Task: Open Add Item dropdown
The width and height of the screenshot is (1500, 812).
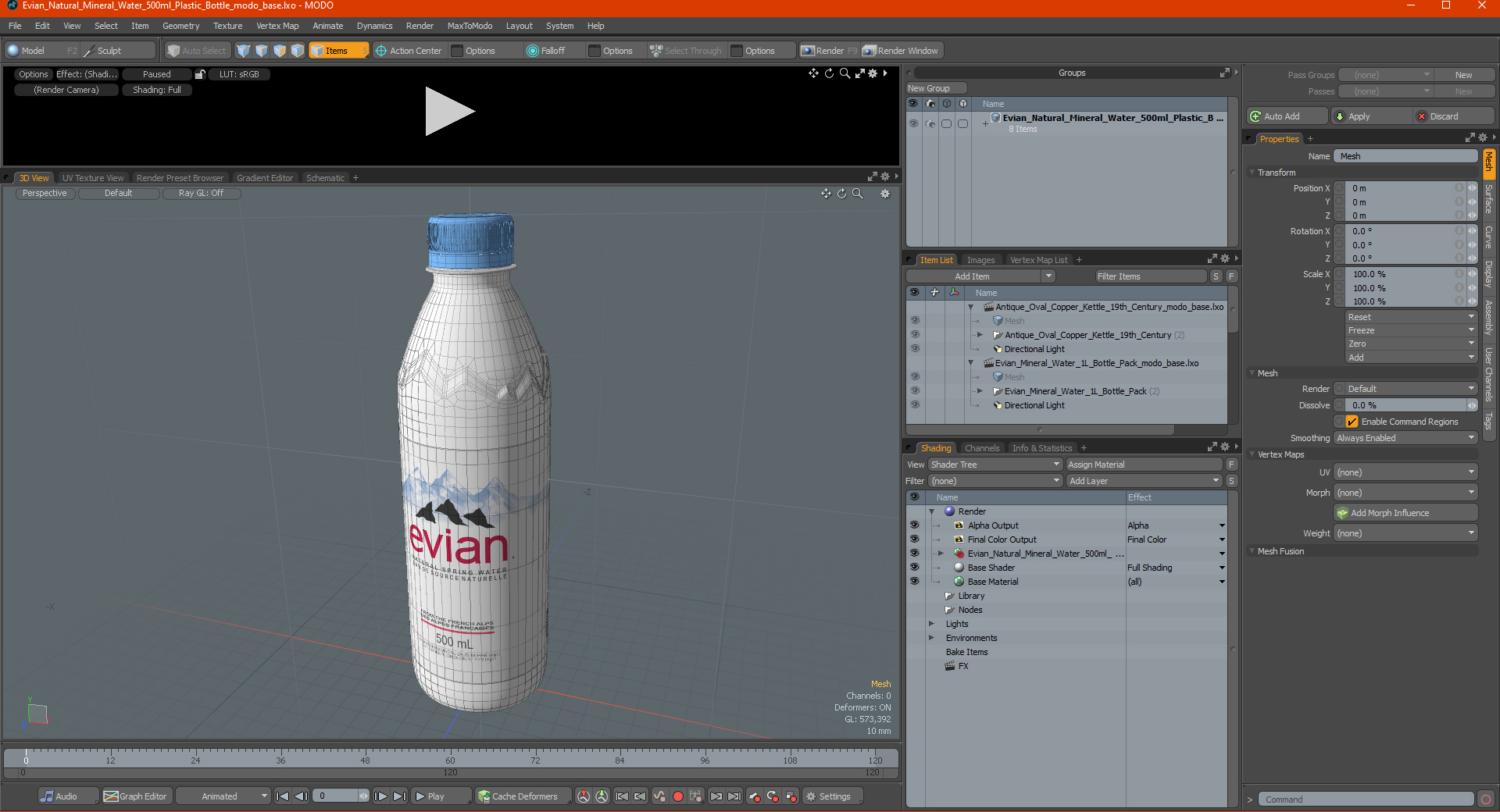Action: pos(980,276)
